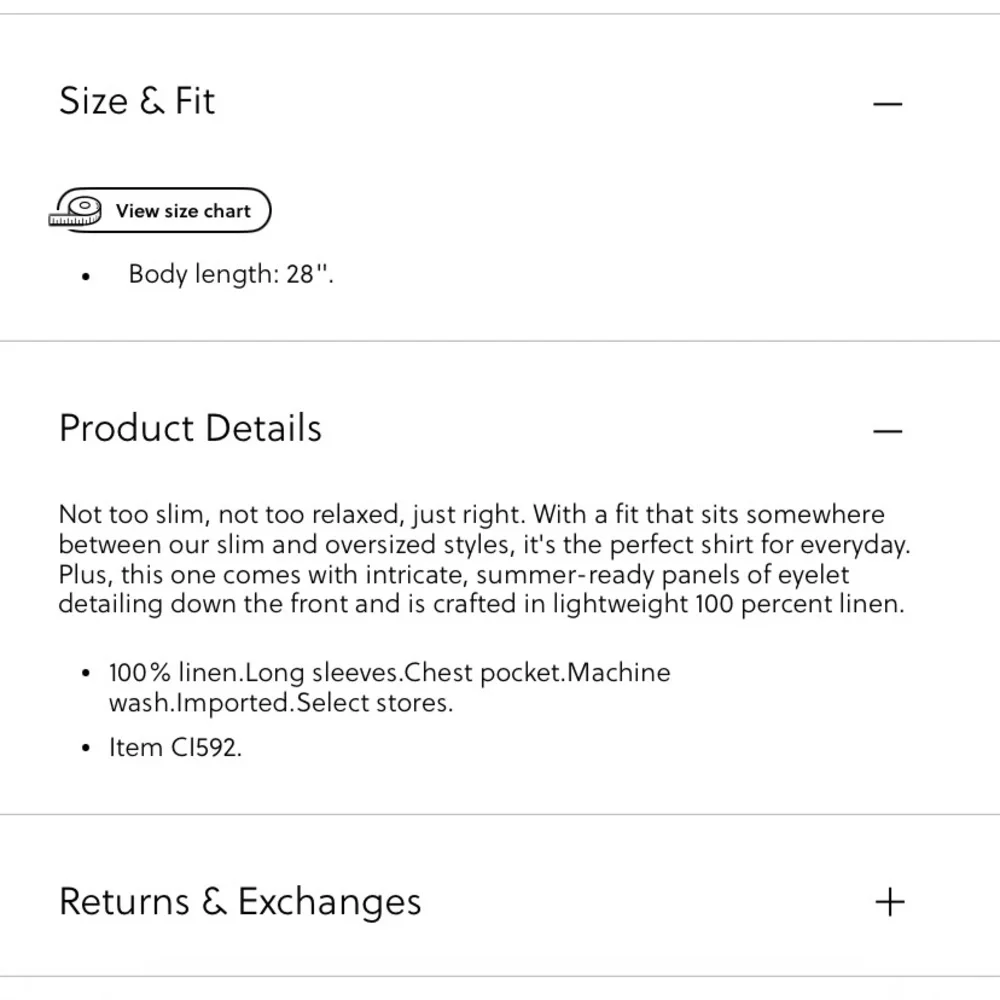Collapse Size & Fit using minus icon
Image resolution: width=1000 pixels, height=1000 pixels.
888,103
